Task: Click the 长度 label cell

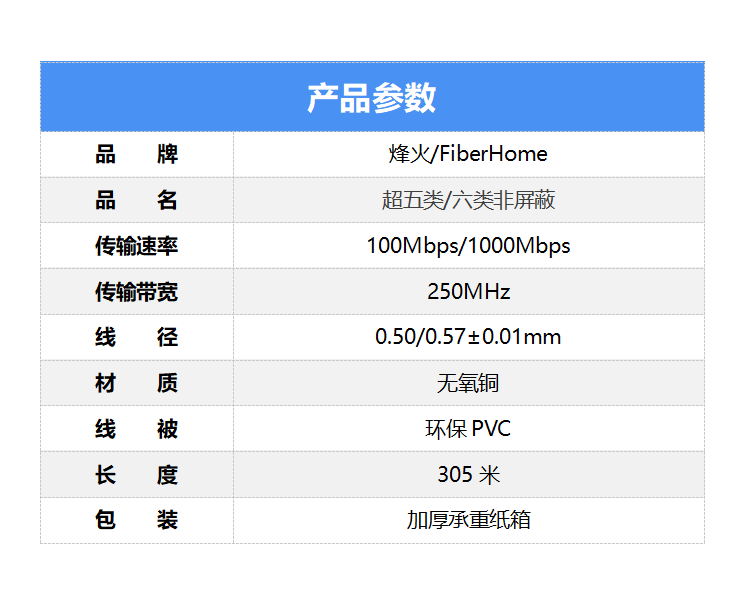Action: (x=137, y=475)
